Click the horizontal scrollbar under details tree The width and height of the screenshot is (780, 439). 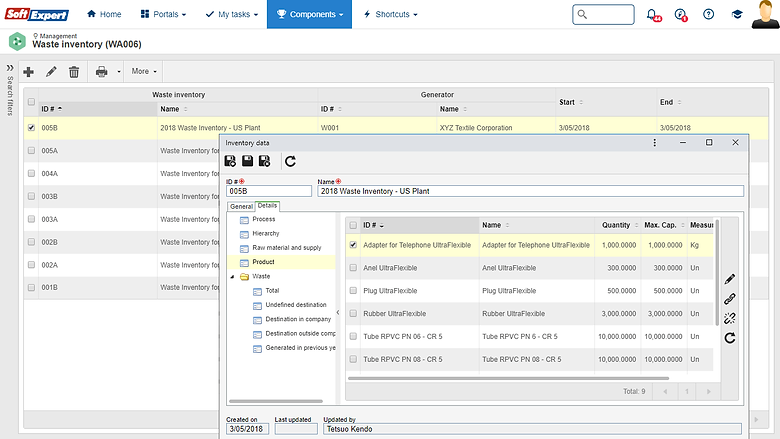coord(276,401)
